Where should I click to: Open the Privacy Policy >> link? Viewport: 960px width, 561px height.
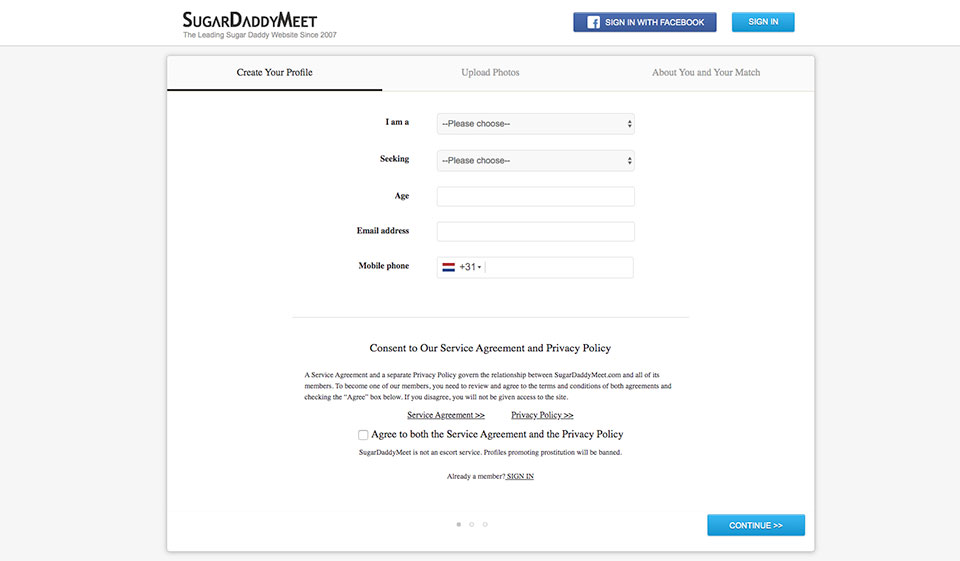(x=542, y=415)
